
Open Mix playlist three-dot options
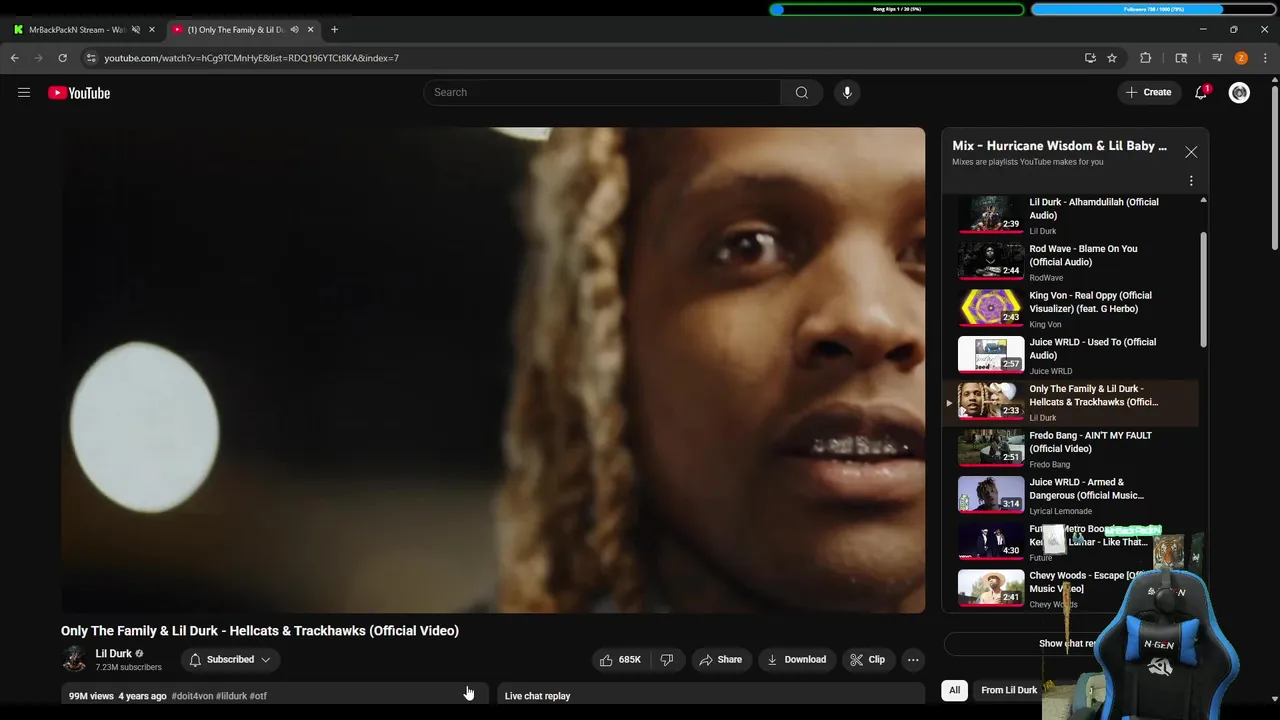(x=1191, y=181)
